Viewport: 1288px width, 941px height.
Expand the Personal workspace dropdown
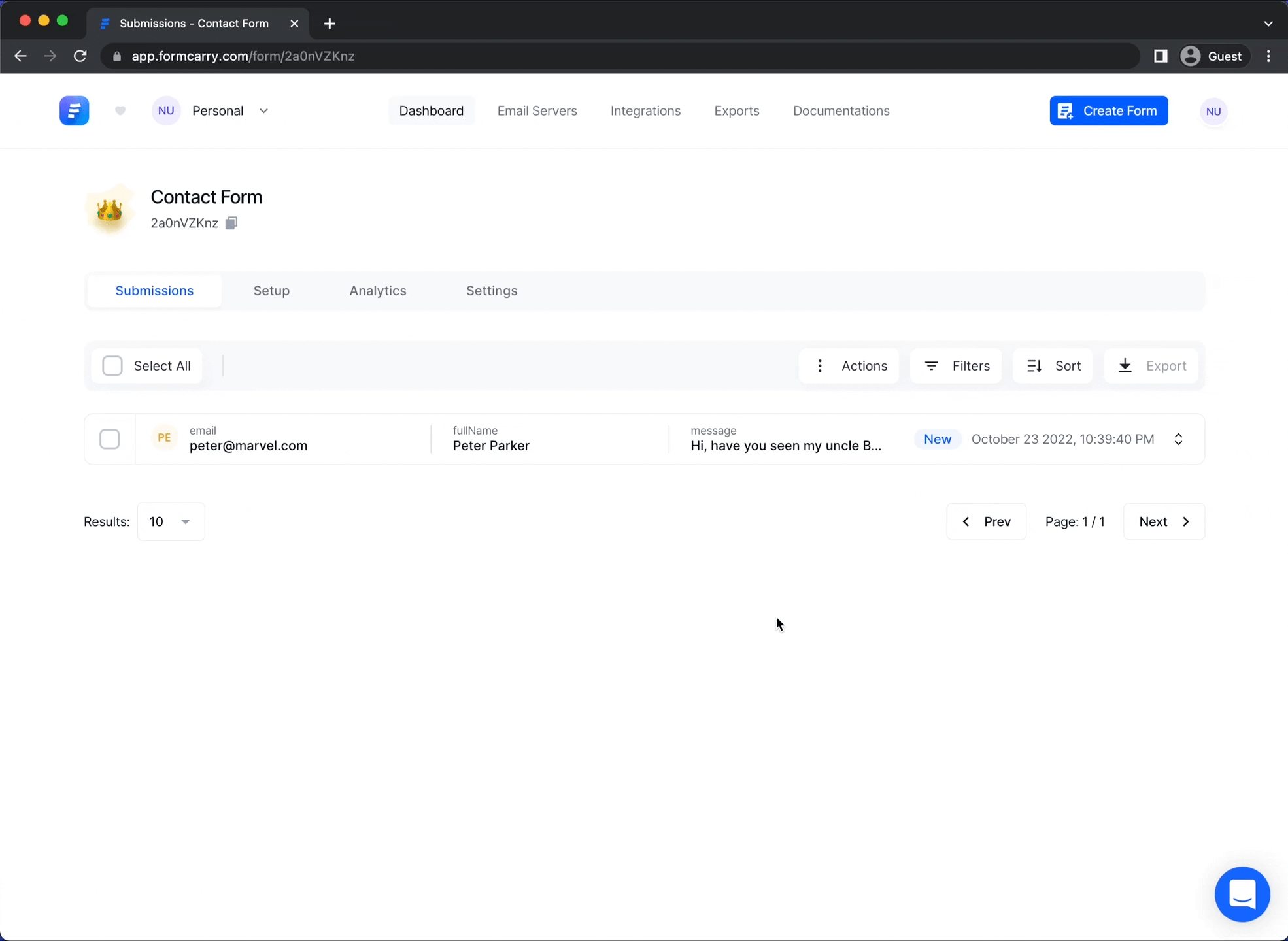(263, 111)
